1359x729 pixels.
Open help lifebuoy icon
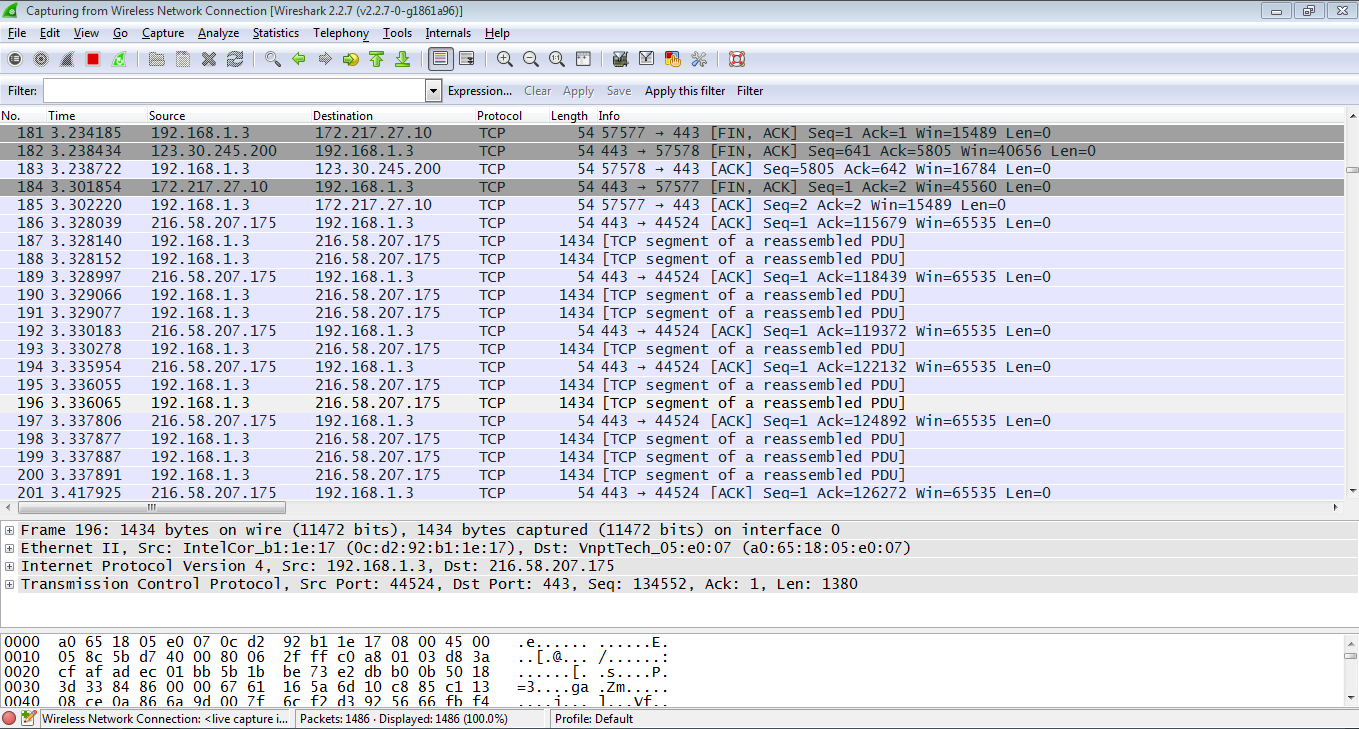point(737,59)
